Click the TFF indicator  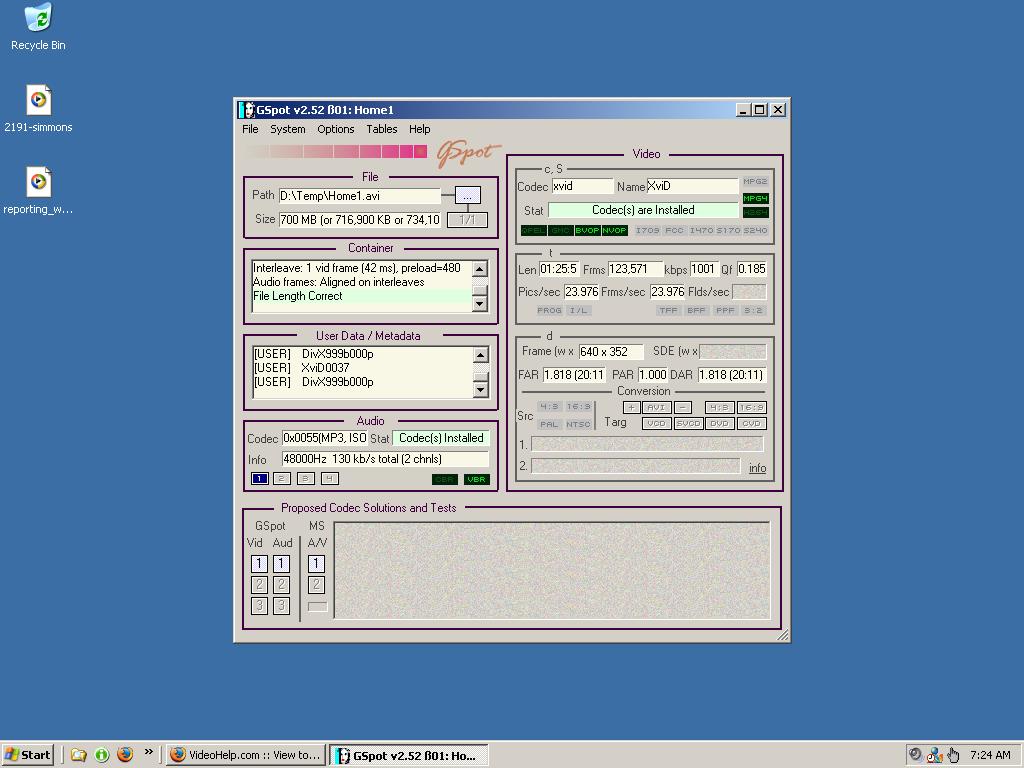pos(668,310)
